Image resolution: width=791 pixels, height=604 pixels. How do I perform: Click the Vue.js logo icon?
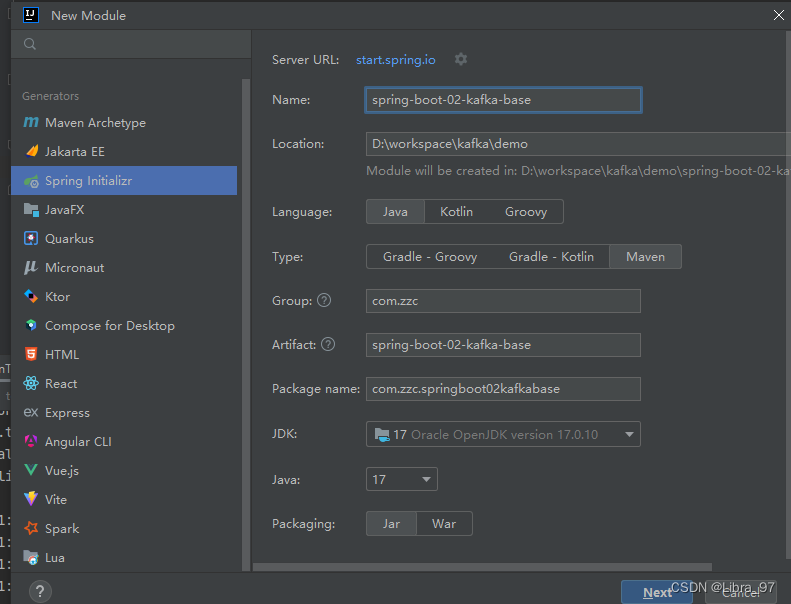pyautogui.click(x=31, y=470)
